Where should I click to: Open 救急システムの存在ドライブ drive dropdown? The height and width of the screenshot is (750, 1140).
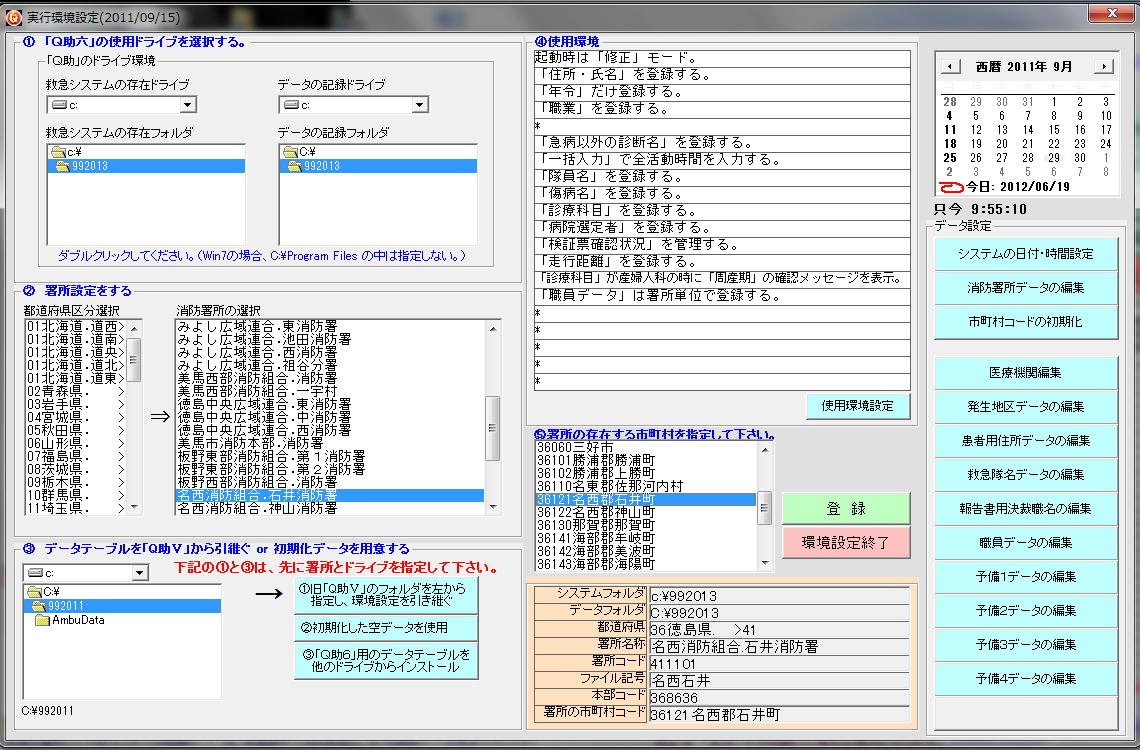pos(186,105)
